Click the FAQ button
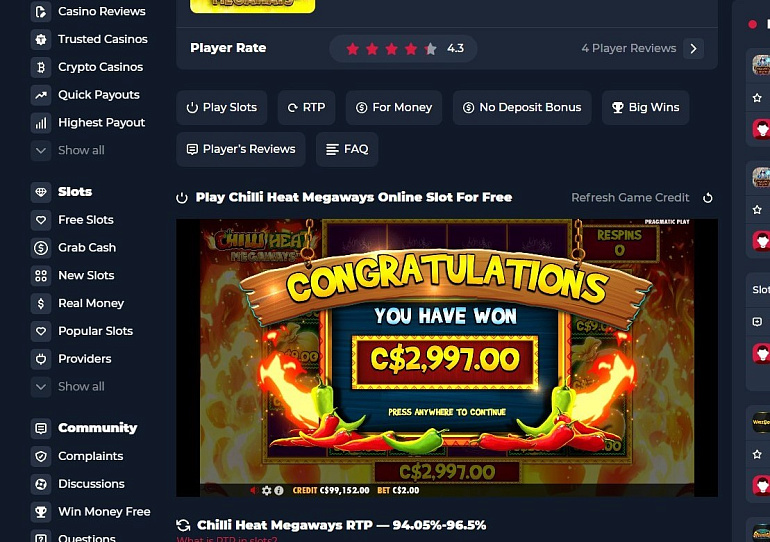Viewport: 770px width, 542px height. pyautogui.click(x=347, y=149)
